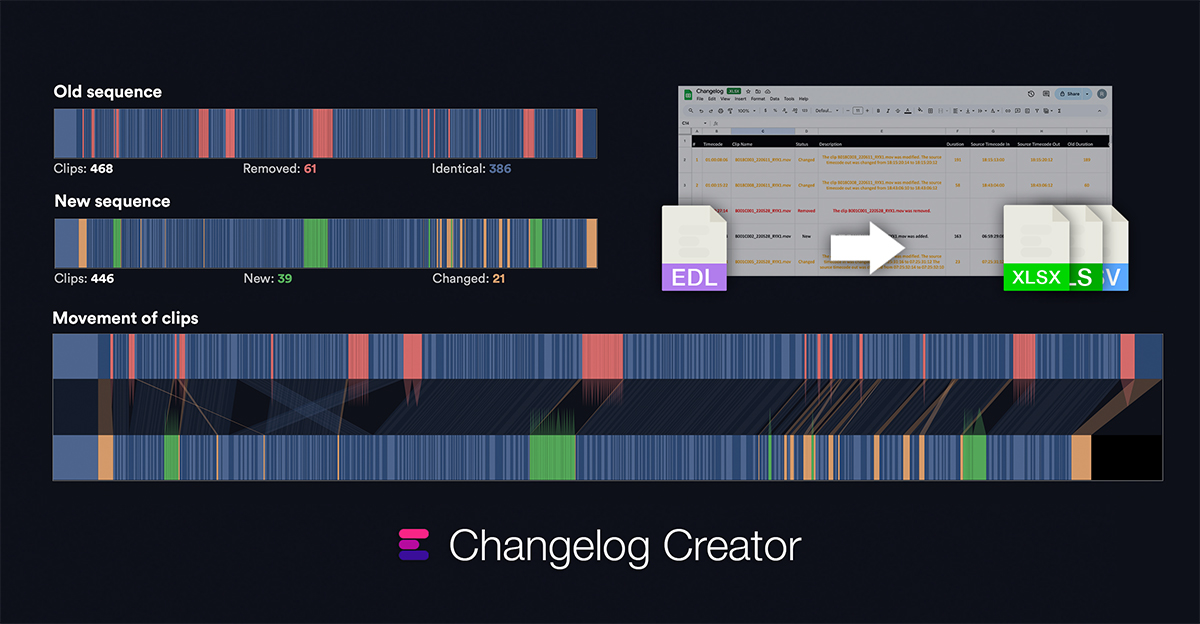Click the cell name box
This screenshot has width=1200, height=624.
click(693, 123)
